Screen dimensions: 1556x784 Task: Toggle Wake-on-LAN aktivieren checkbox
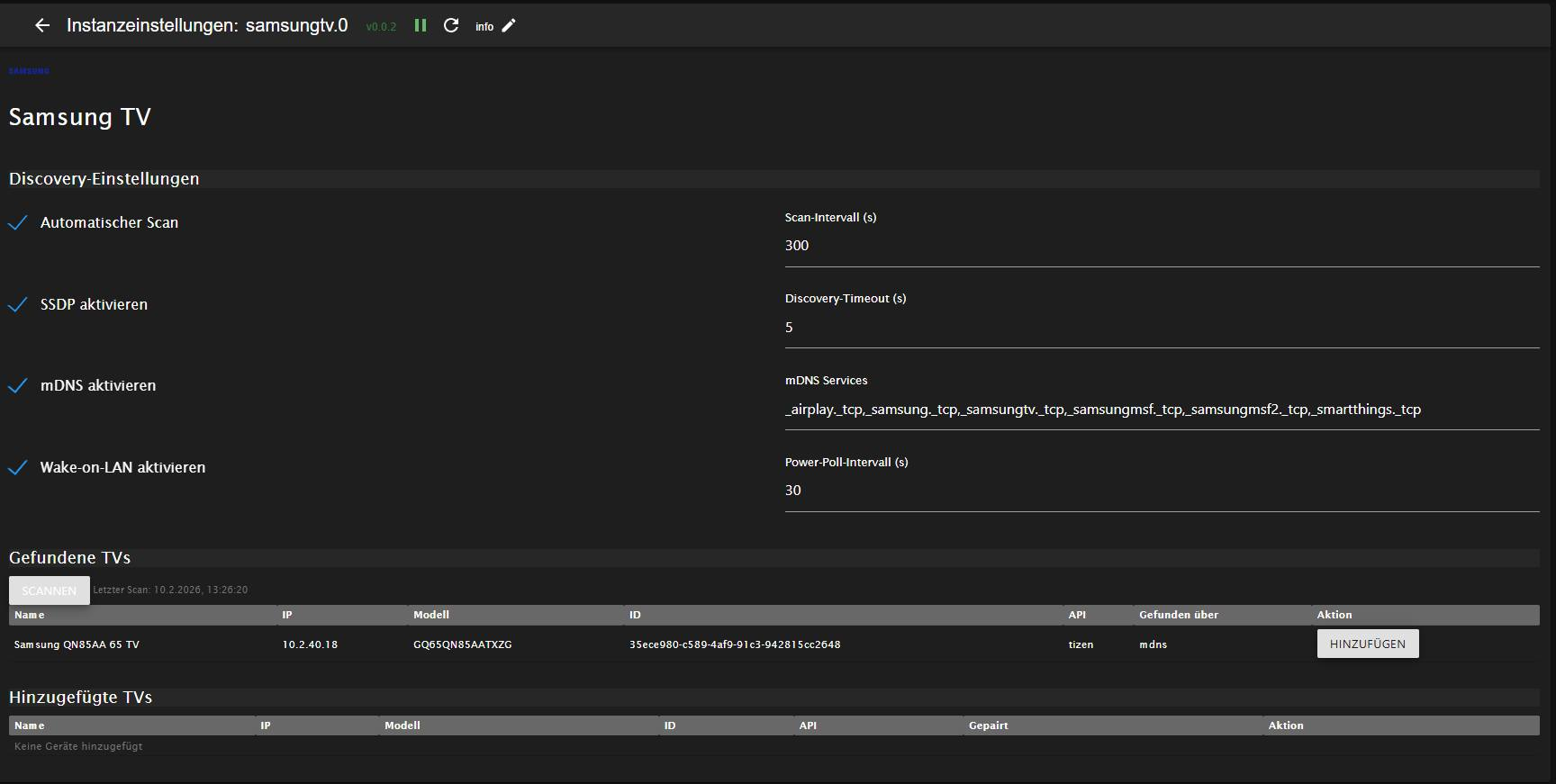[x=18, y=468]
